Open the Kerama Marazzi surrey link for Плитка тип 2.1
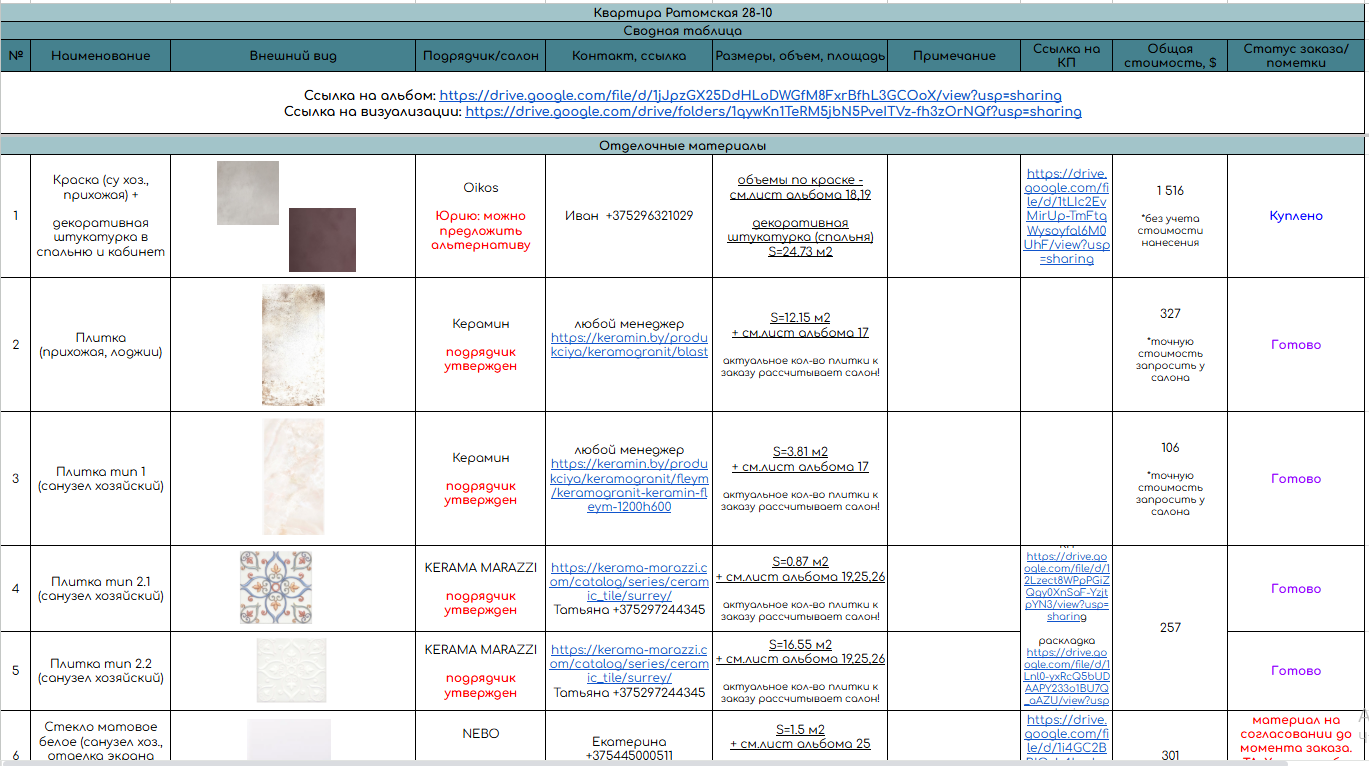The width and height of the screenshot is (1369, 766). tap(629, 575)
